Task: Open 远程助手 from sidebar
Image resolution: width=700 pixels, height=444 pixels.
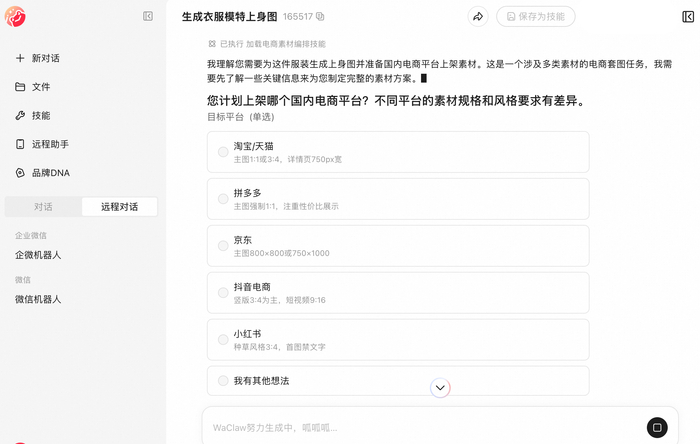Action: pos(42,144)
